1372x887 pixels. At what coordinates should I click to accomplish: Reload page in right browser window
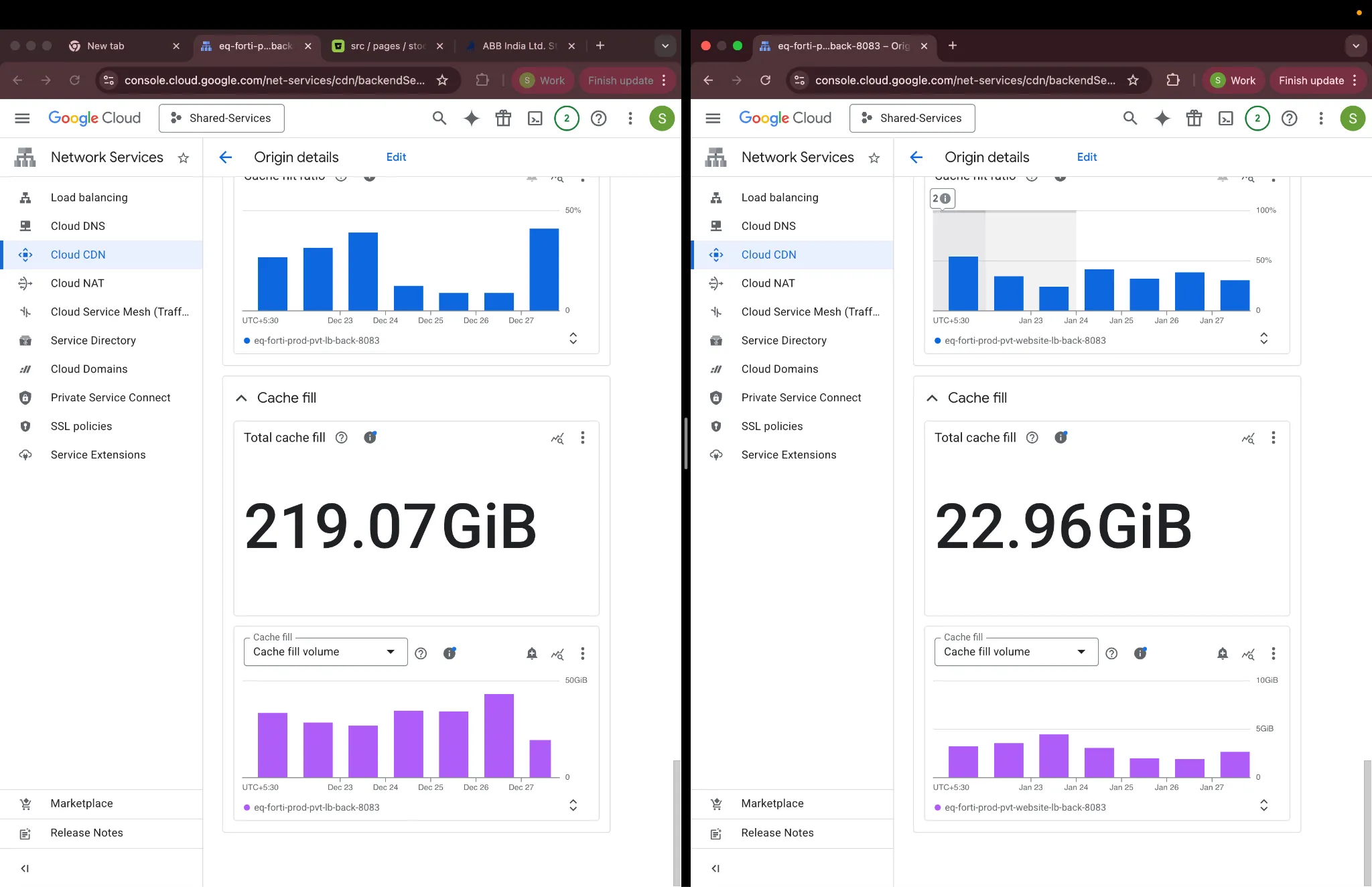coord(766,80)
